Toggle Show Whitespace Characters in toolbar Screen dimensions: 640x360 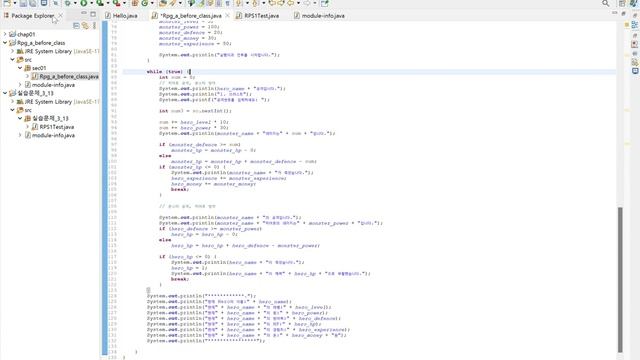(x=227, y=3)
